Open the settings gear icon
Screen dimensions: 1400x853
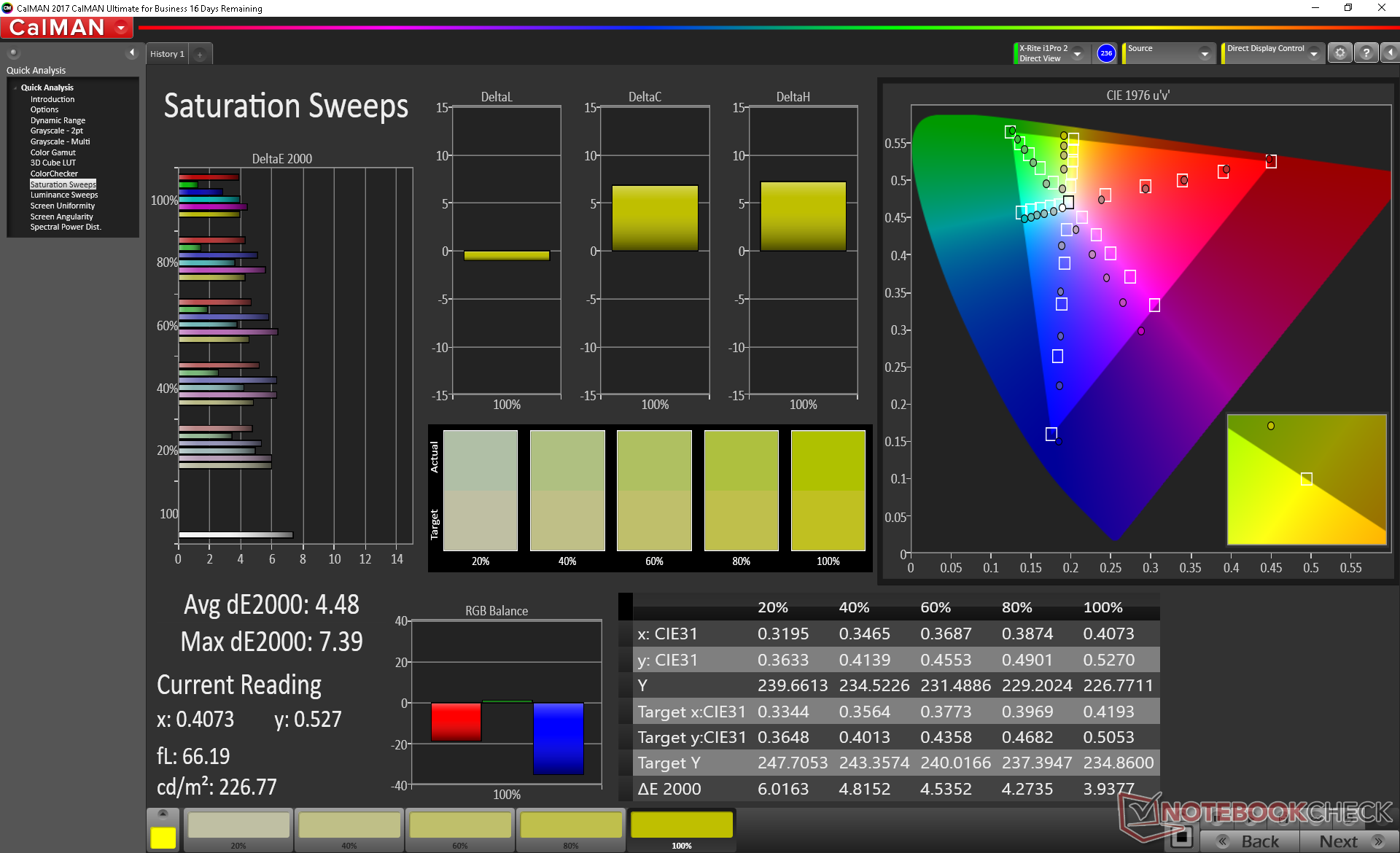[x=1339, y=53]
